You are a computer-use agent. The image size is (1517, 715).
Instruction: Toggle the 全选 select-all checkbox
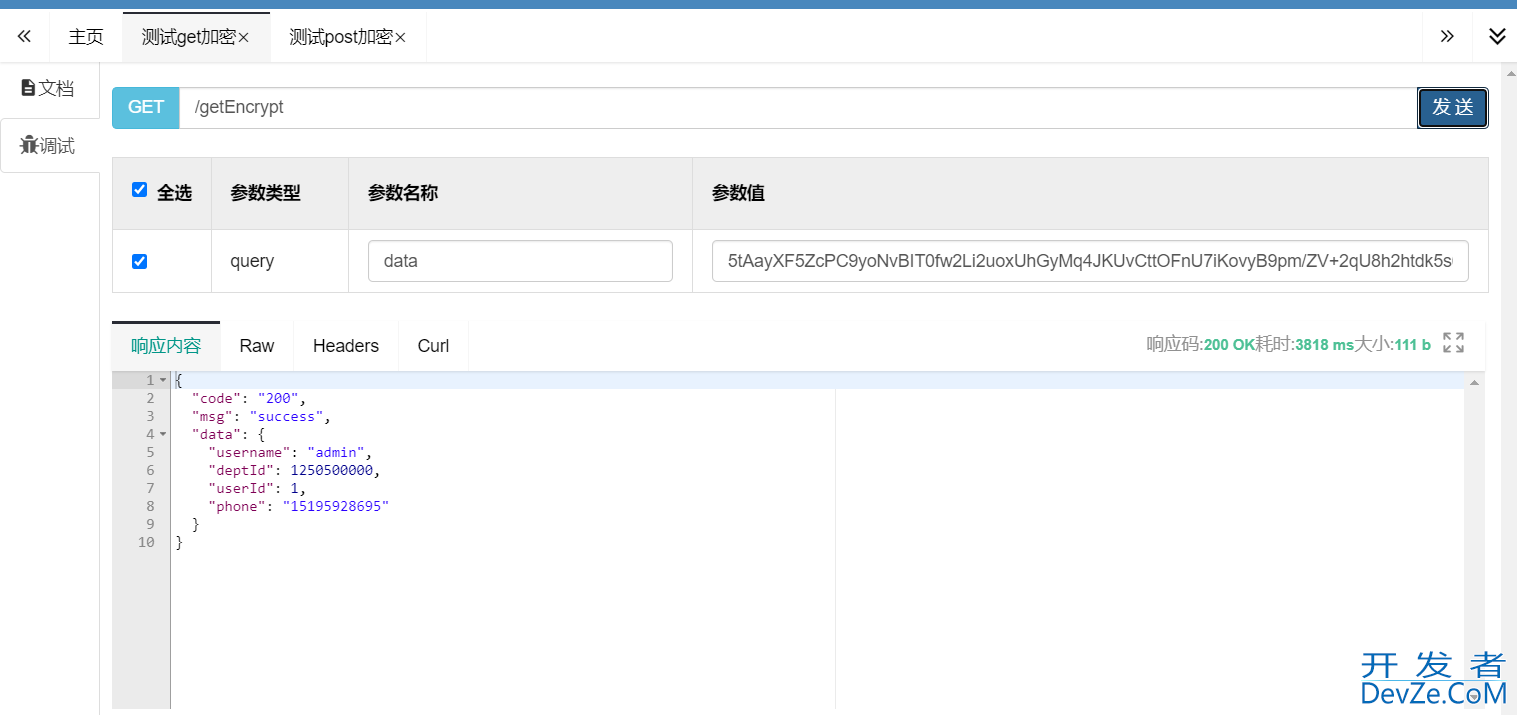tap(140, 190)
